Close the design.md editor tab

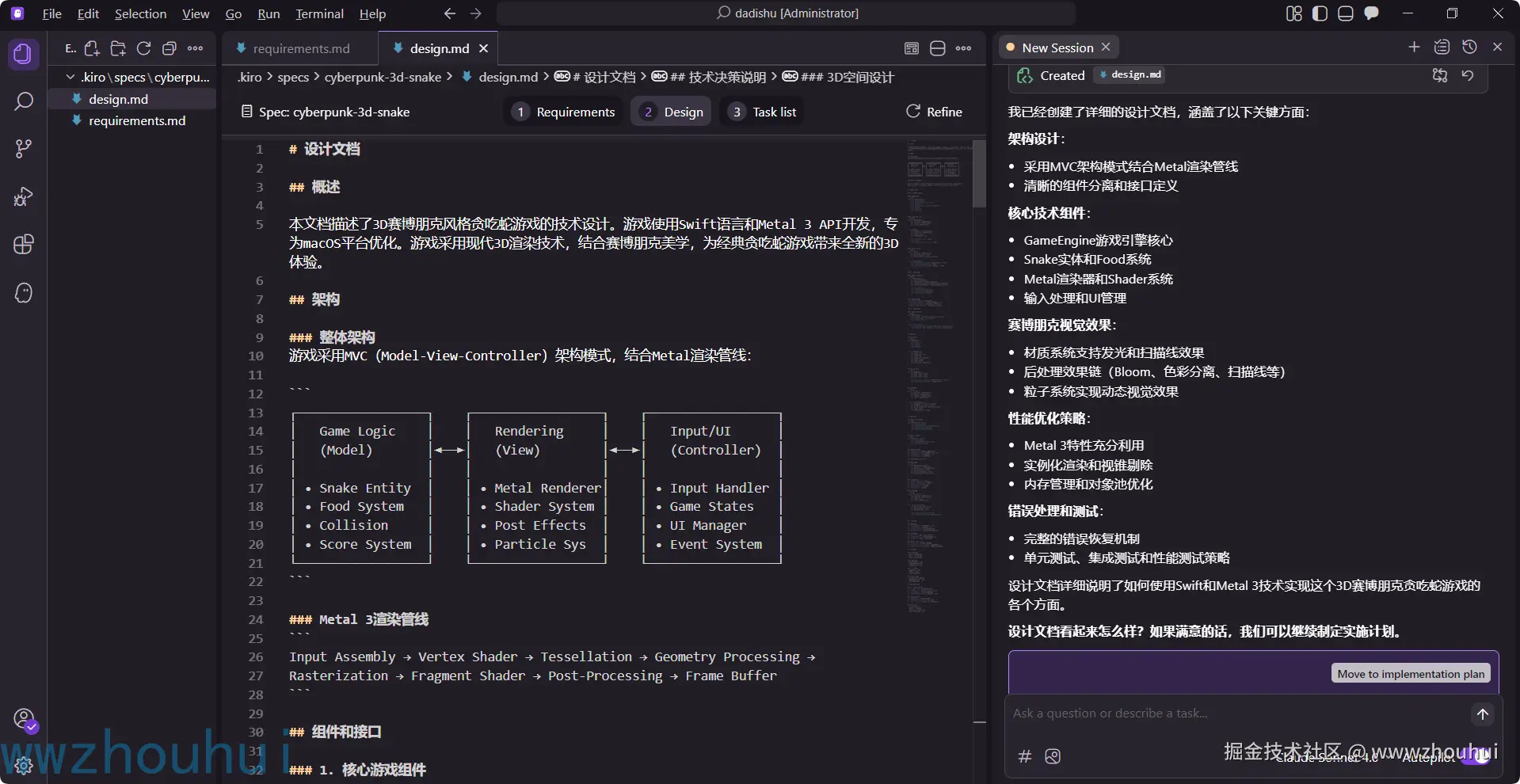483,48
